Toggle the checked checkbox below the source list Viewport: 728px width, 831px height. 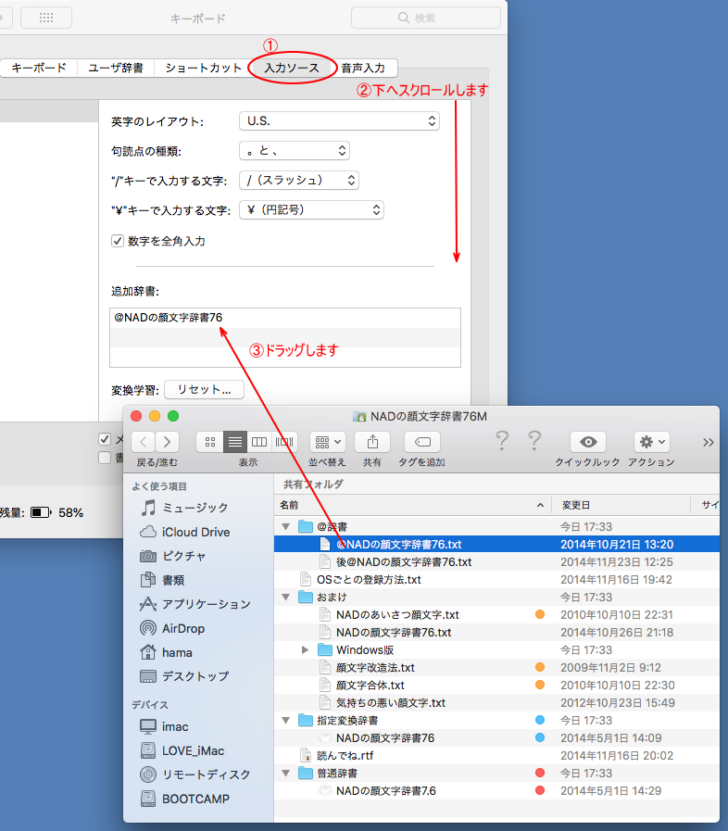(104, 439)
